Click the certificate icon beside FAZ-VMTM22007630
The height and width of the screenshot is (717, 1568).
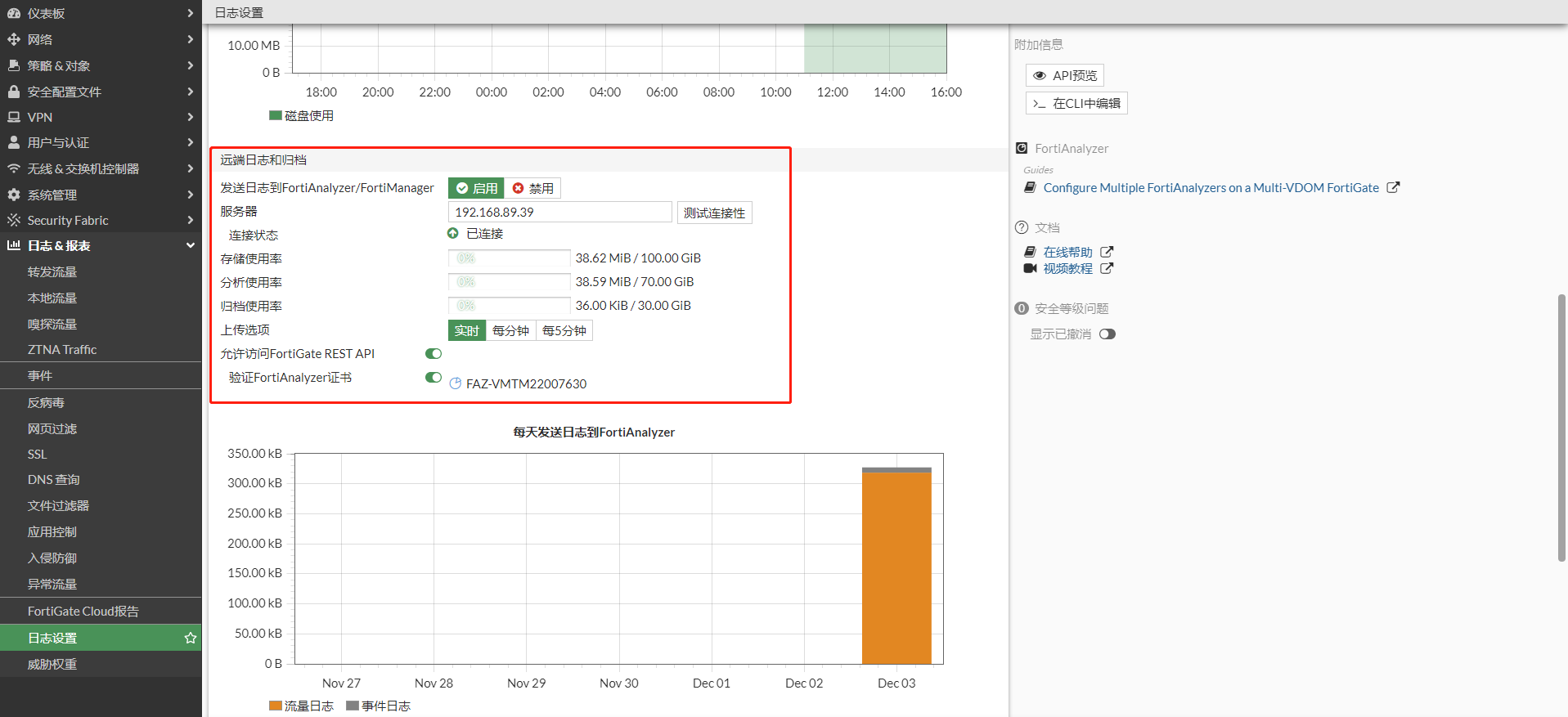[456, 383]
